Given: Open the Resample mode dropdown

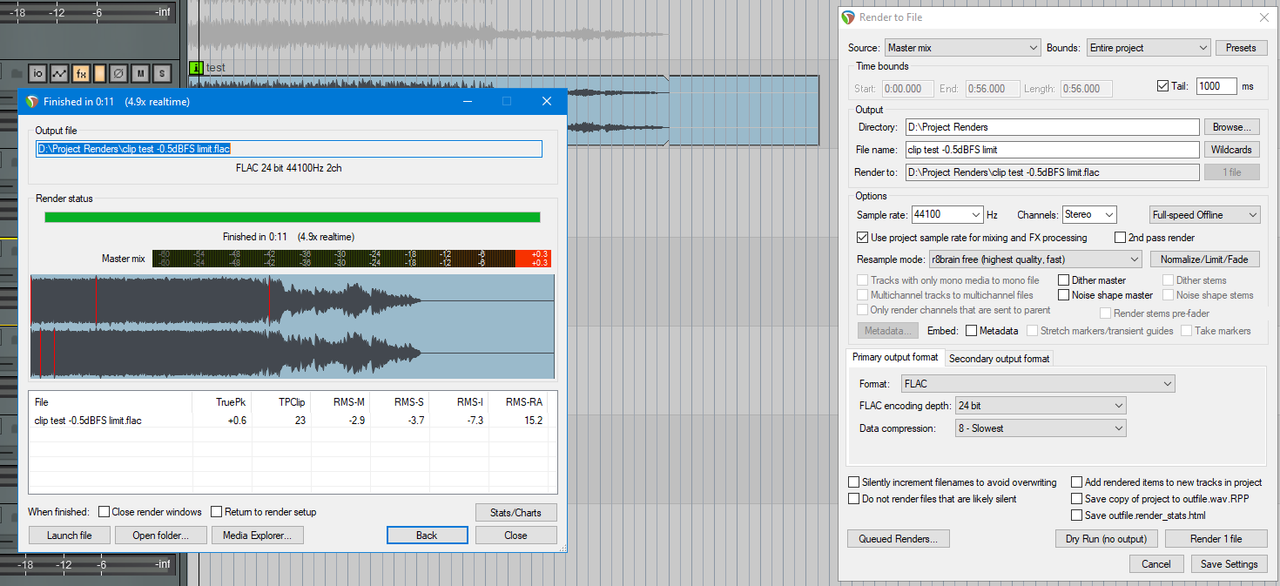Looking at the screenshot, I should click(x=1034, y=259).
